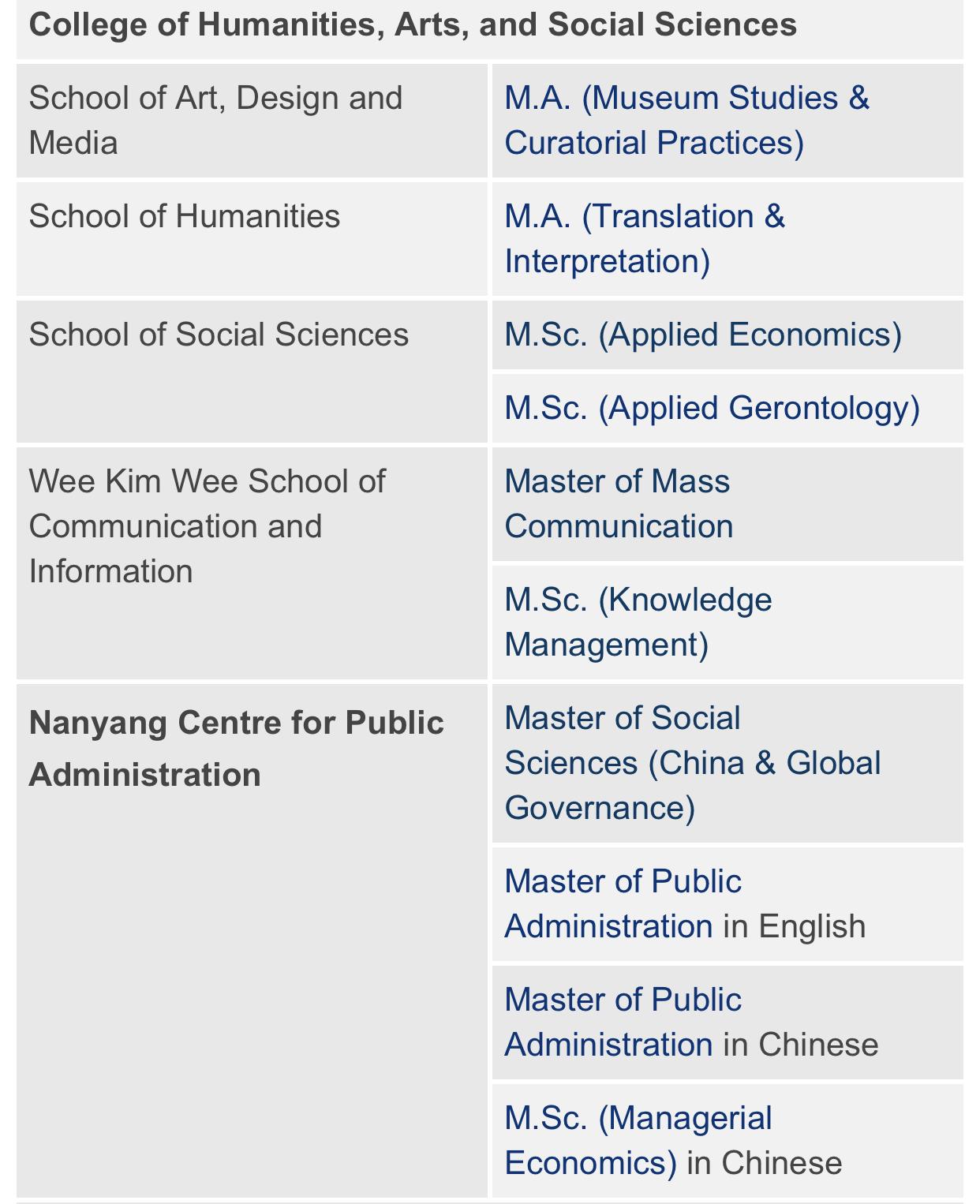Screen dimensions: 980x1204
Task: Open M.A. Museum Studies & Curatorial Practices link
Action: 686,121
